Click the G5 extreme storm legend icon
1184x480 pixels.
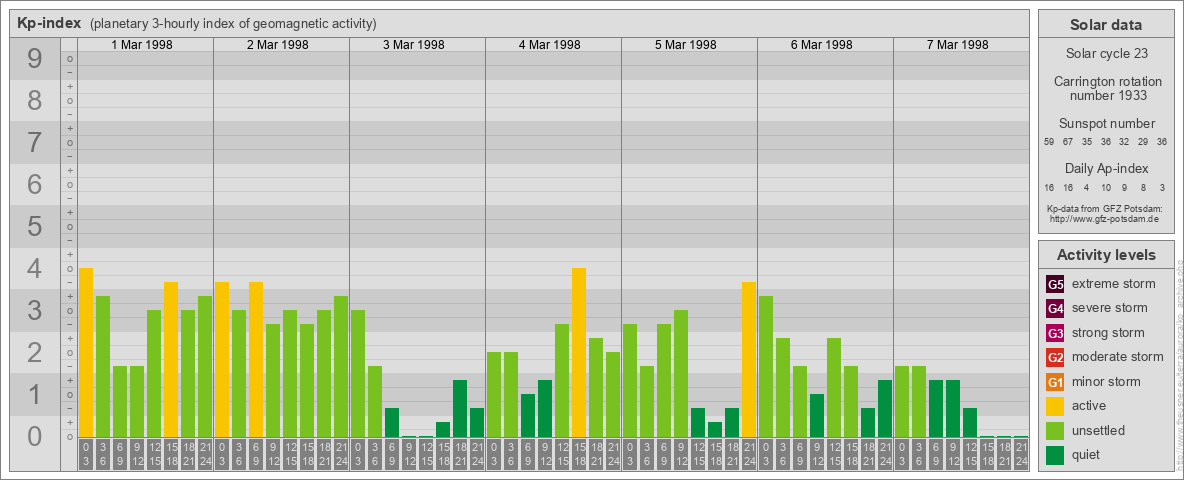1055,285
